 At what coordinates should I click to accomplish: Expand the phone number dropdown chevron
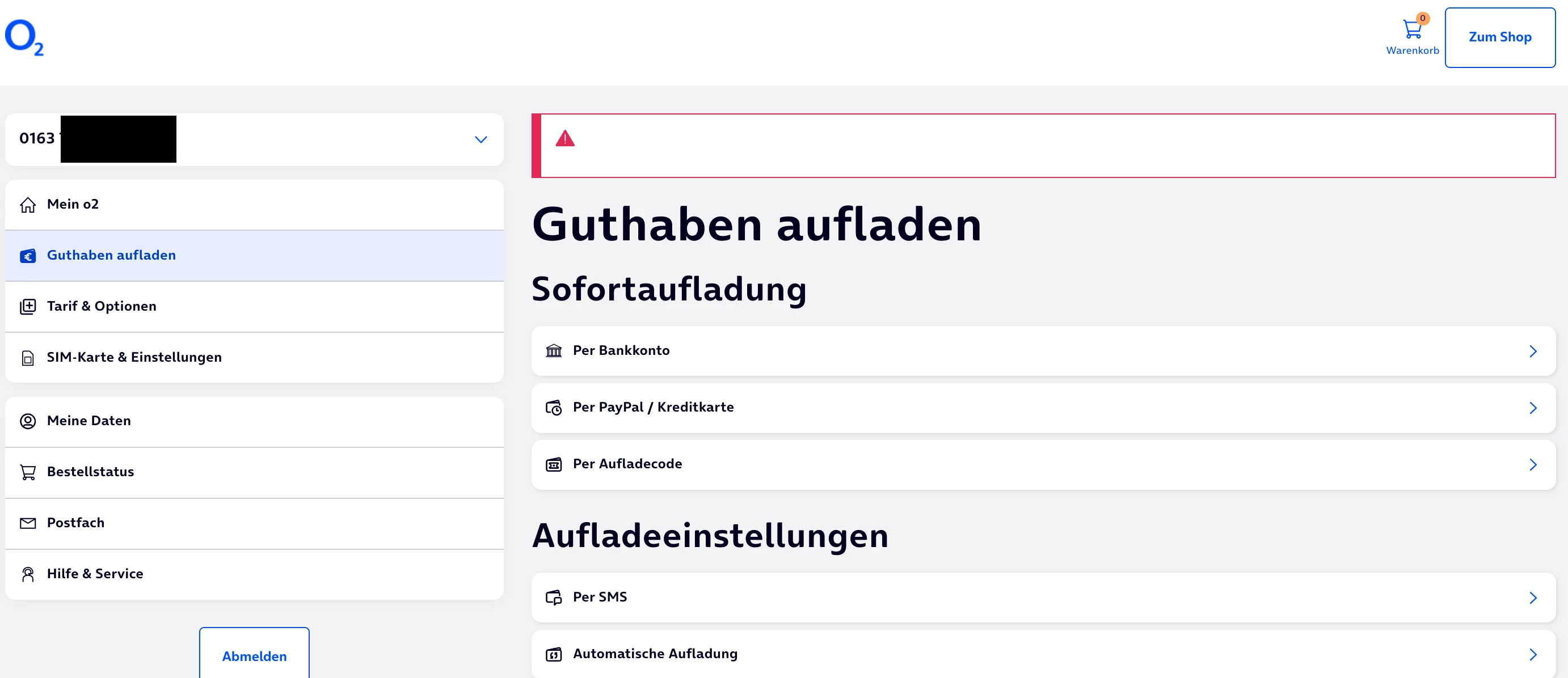480,140
